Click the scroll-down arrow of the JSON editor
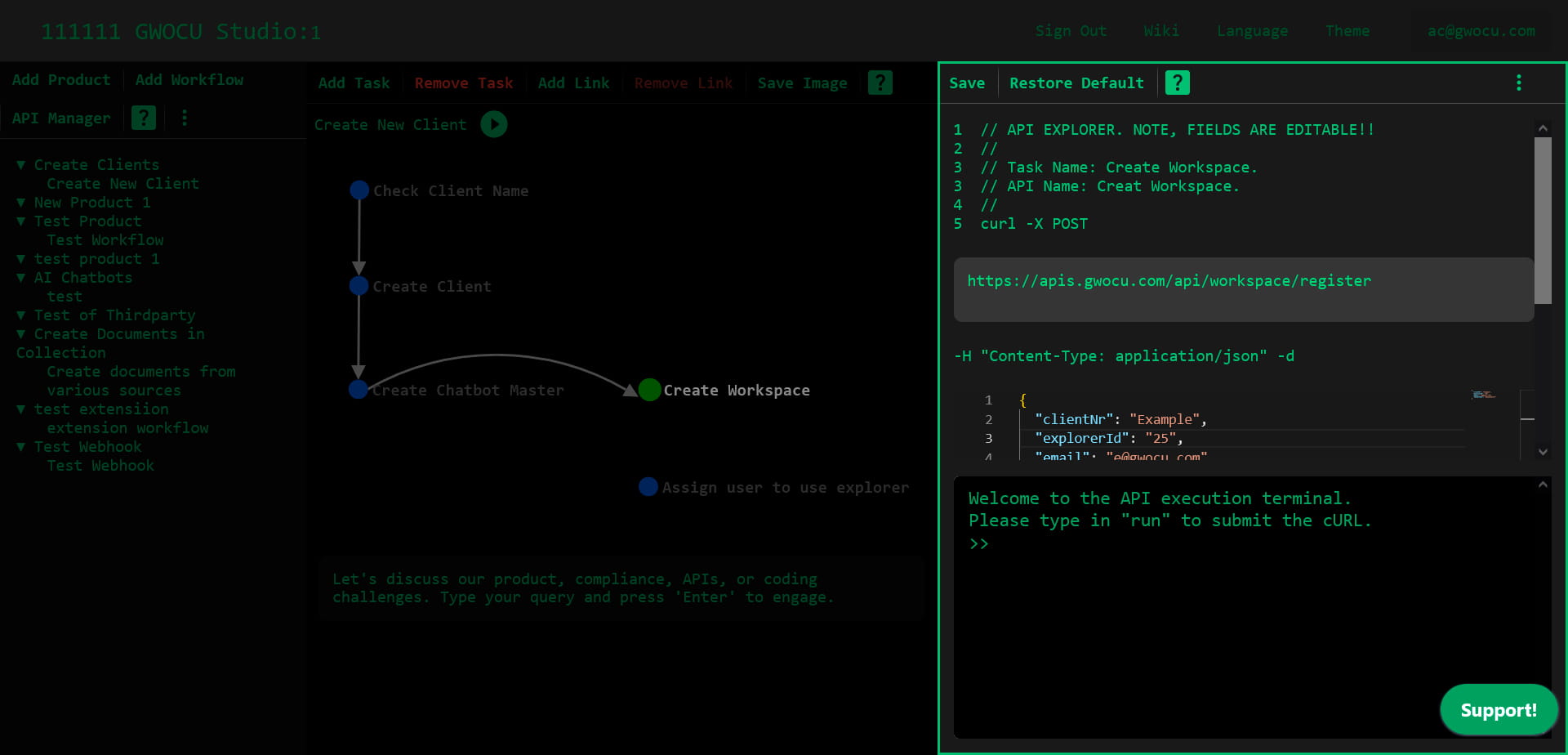This screenshot has height=755, width=1568. (x=1543, y=451)
